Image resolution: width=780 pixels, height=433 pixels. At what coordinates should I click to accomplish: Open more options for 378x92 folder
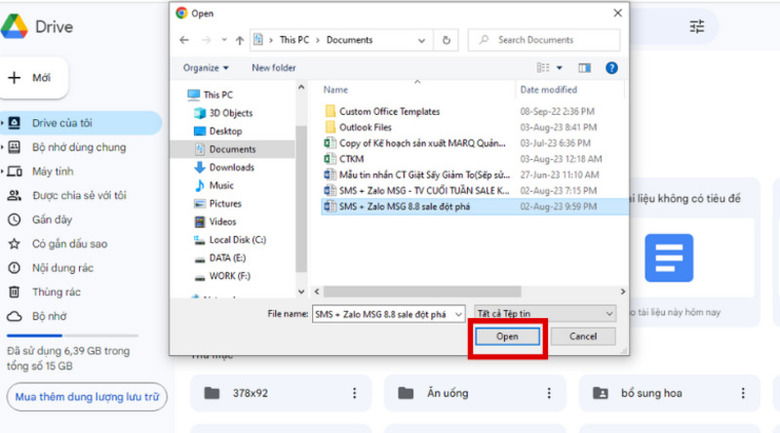pyautogui.click(x=354, y=393)
